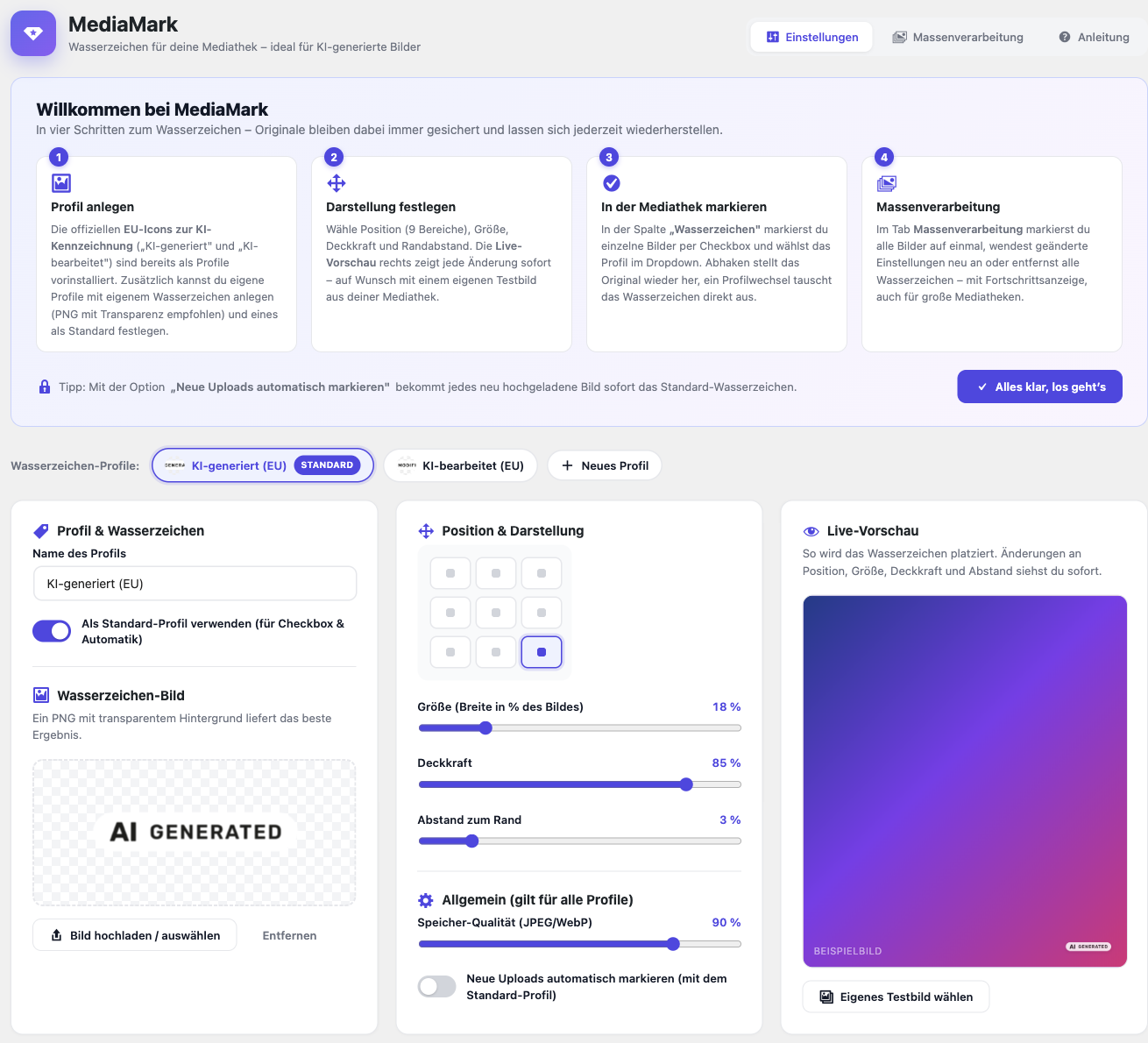Select the bottom-right watermark position
The image size is (1148, 1043).
542,652
